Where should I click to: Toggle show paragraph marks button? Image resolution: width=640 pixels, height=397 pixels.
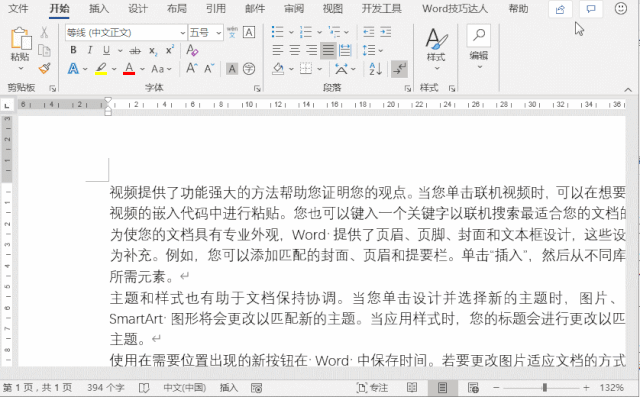point(399,69)
